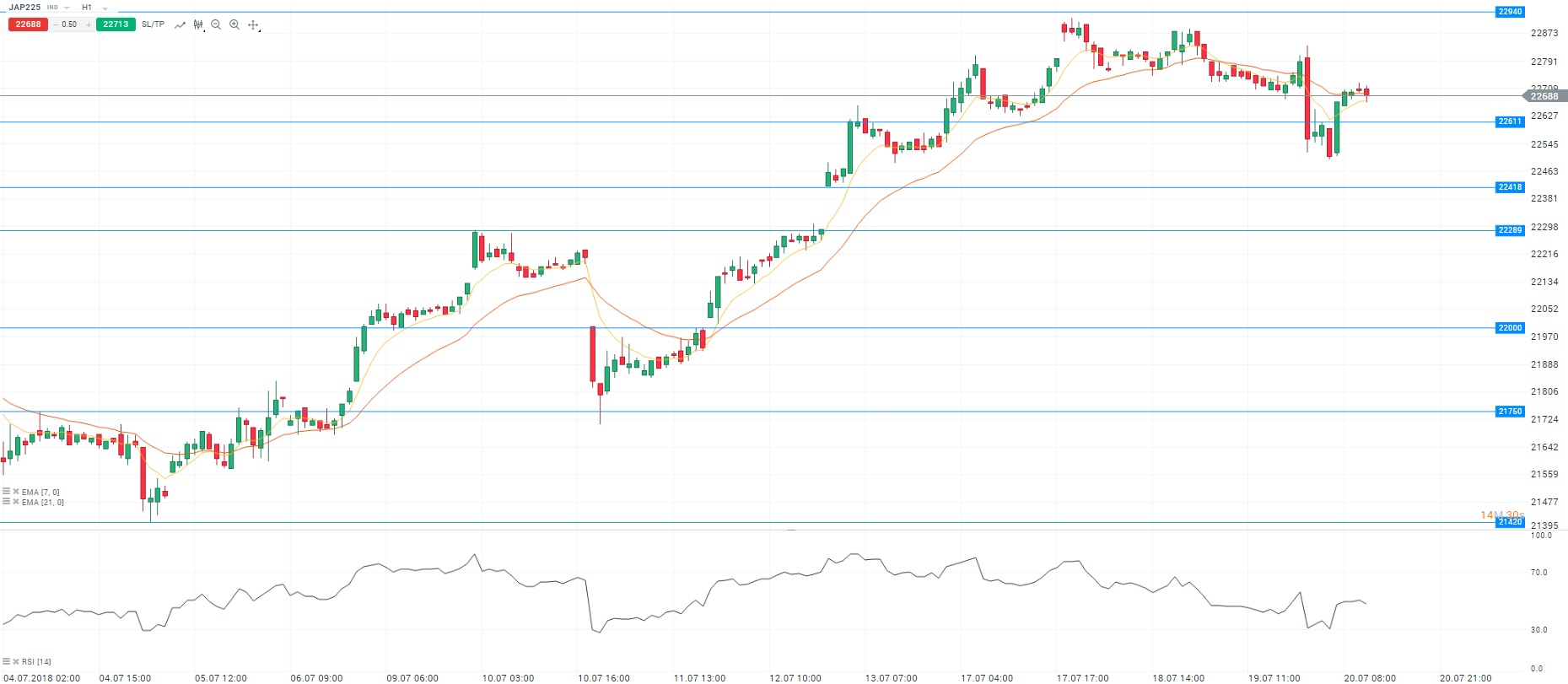The image size is (1568, 684).
Task: Increase the trade volume with plus
Action: point(89,24)
